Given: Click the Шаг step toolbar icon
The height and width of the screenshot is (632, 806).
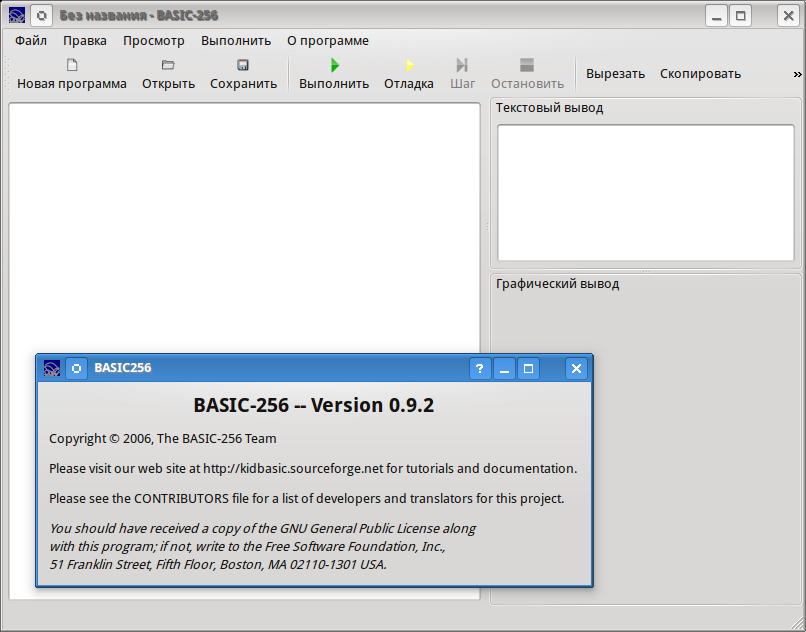Looking at the screenshot, I should click(x=462, y=65).
